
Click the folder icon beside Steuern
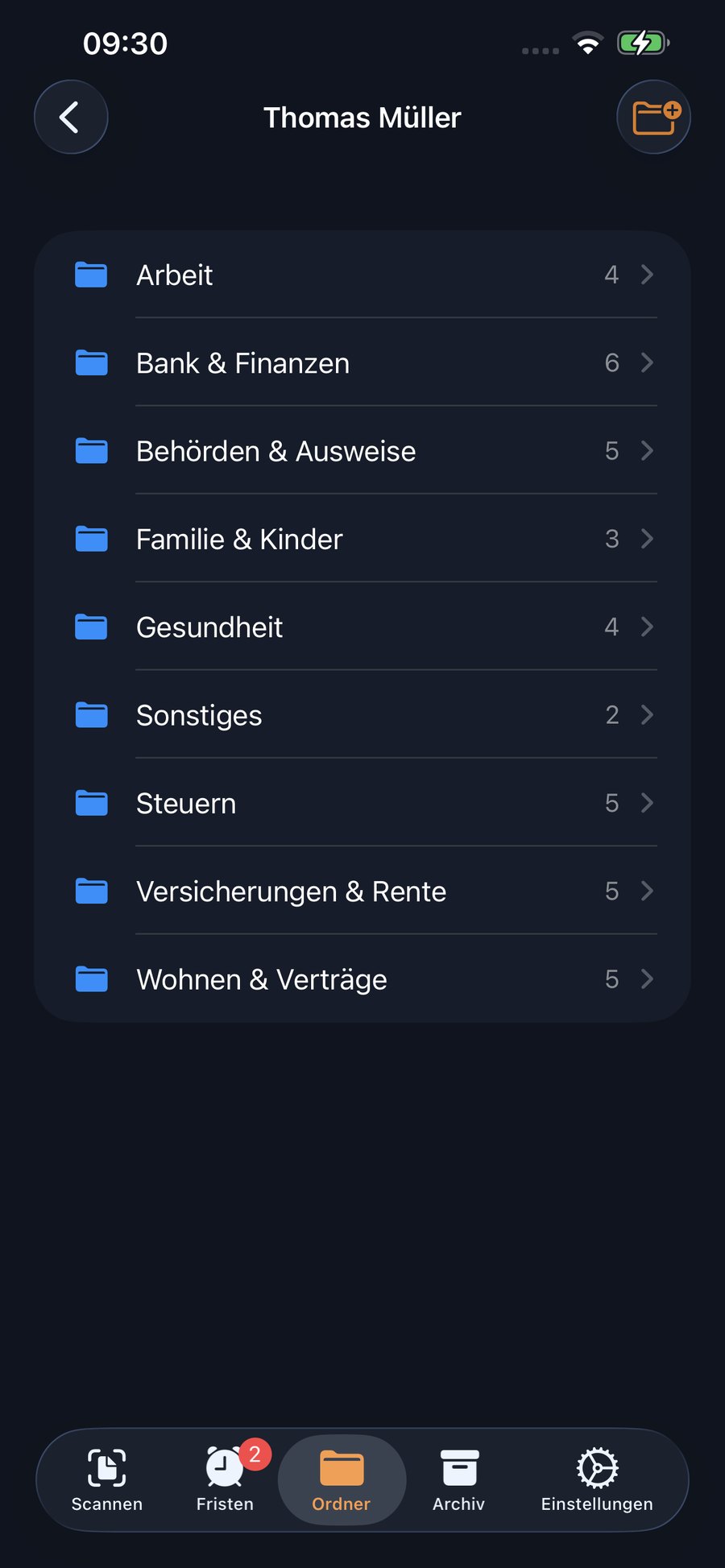coord(91,803)
